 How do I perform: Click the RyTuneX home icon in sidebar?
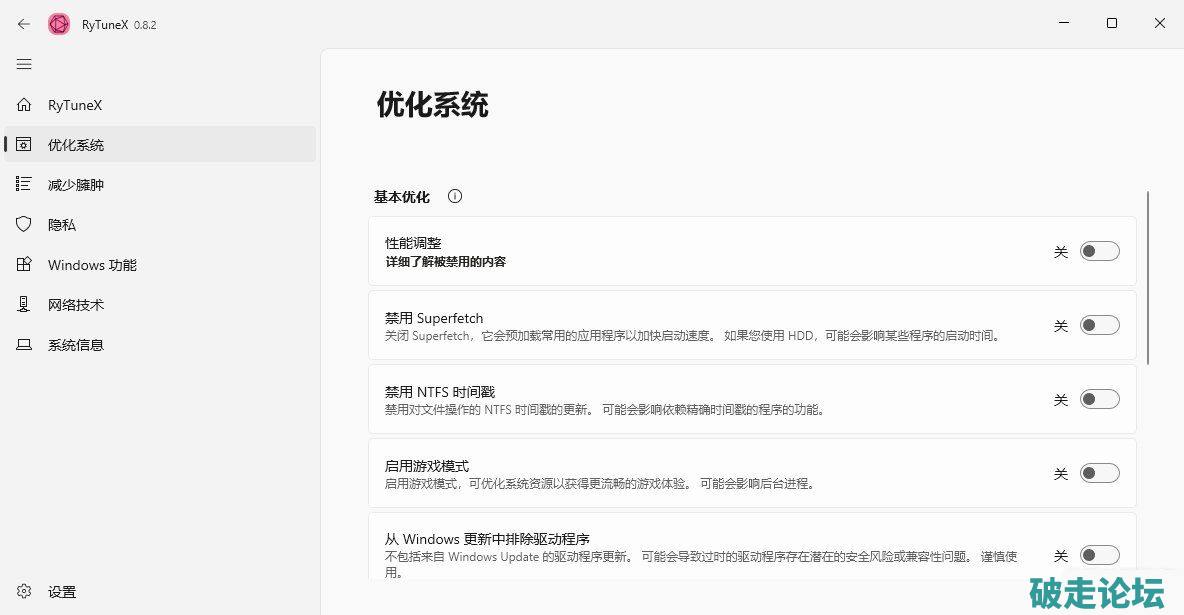24,105
